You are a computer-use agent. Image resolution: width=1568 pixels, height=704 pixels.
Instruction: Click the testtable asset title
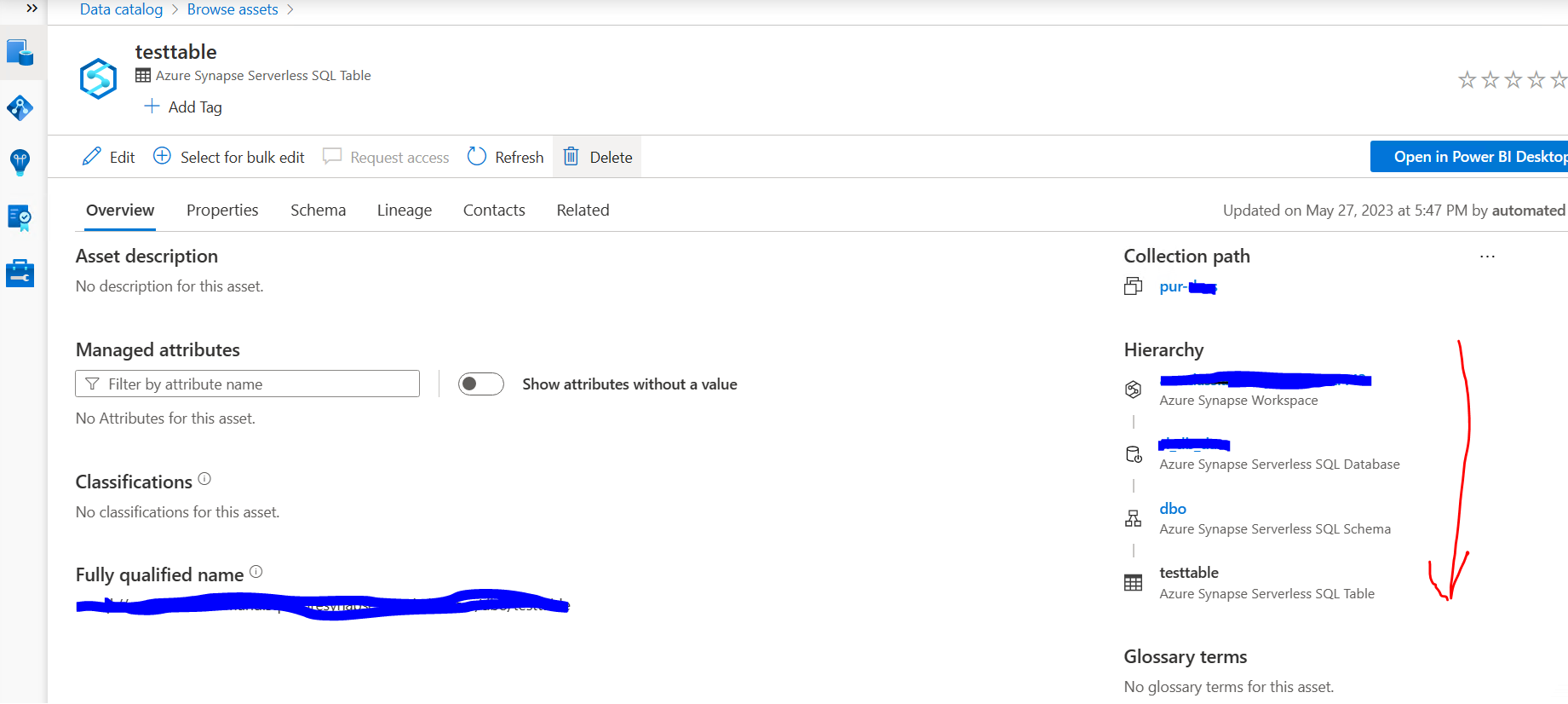[x=175, y=52]
